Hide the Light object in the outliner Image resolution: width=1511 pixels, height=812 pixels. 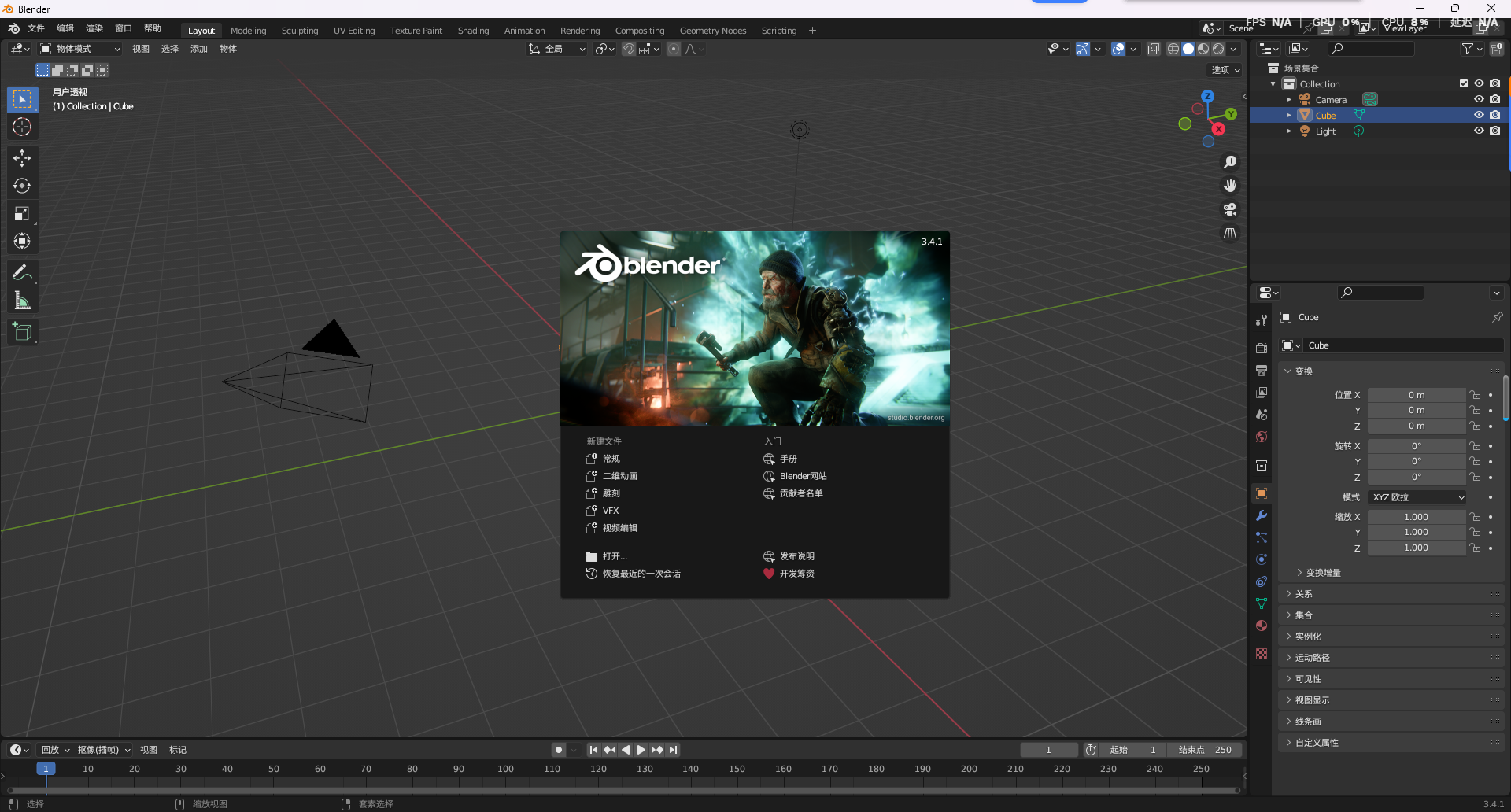point(1480,131)
